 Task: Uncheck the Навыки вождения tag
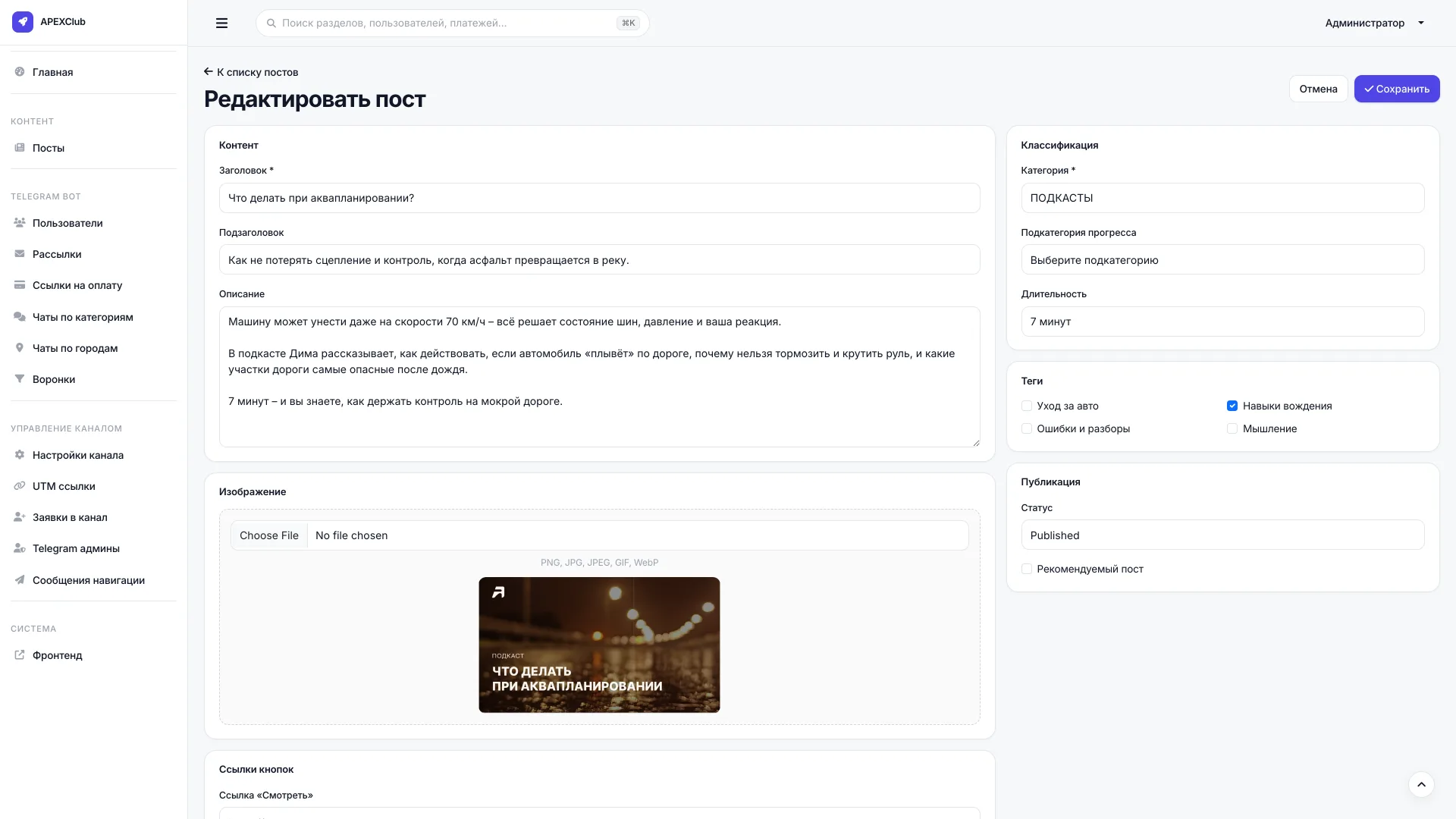(1232, 406)
